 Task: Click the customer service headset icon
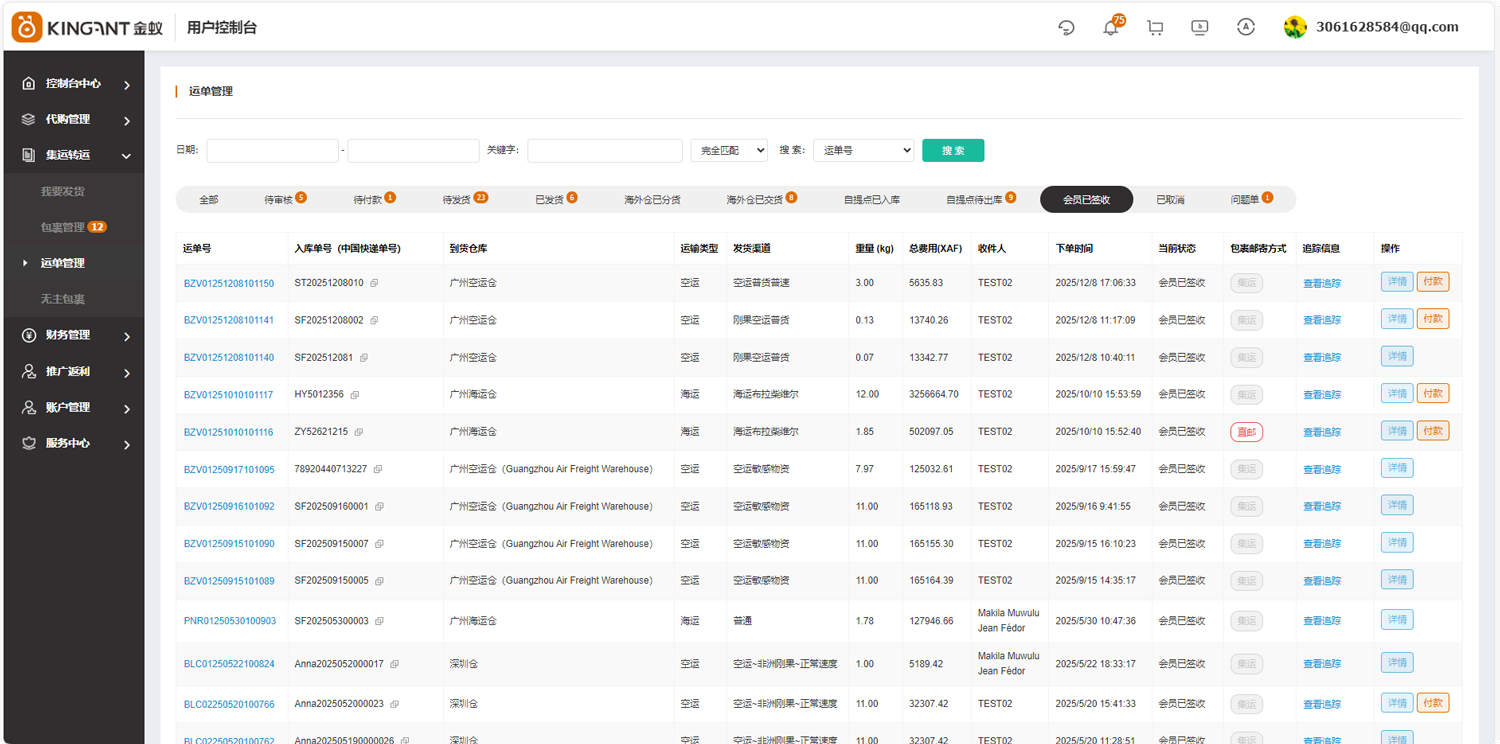(1066, 28)
